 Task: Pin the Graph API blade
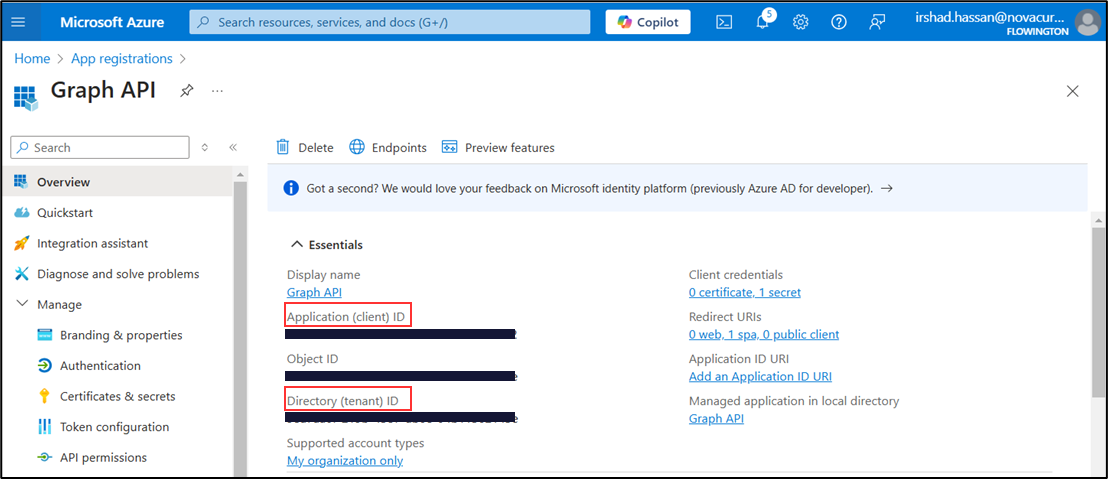pyautogui.click(x=187, y=90)
